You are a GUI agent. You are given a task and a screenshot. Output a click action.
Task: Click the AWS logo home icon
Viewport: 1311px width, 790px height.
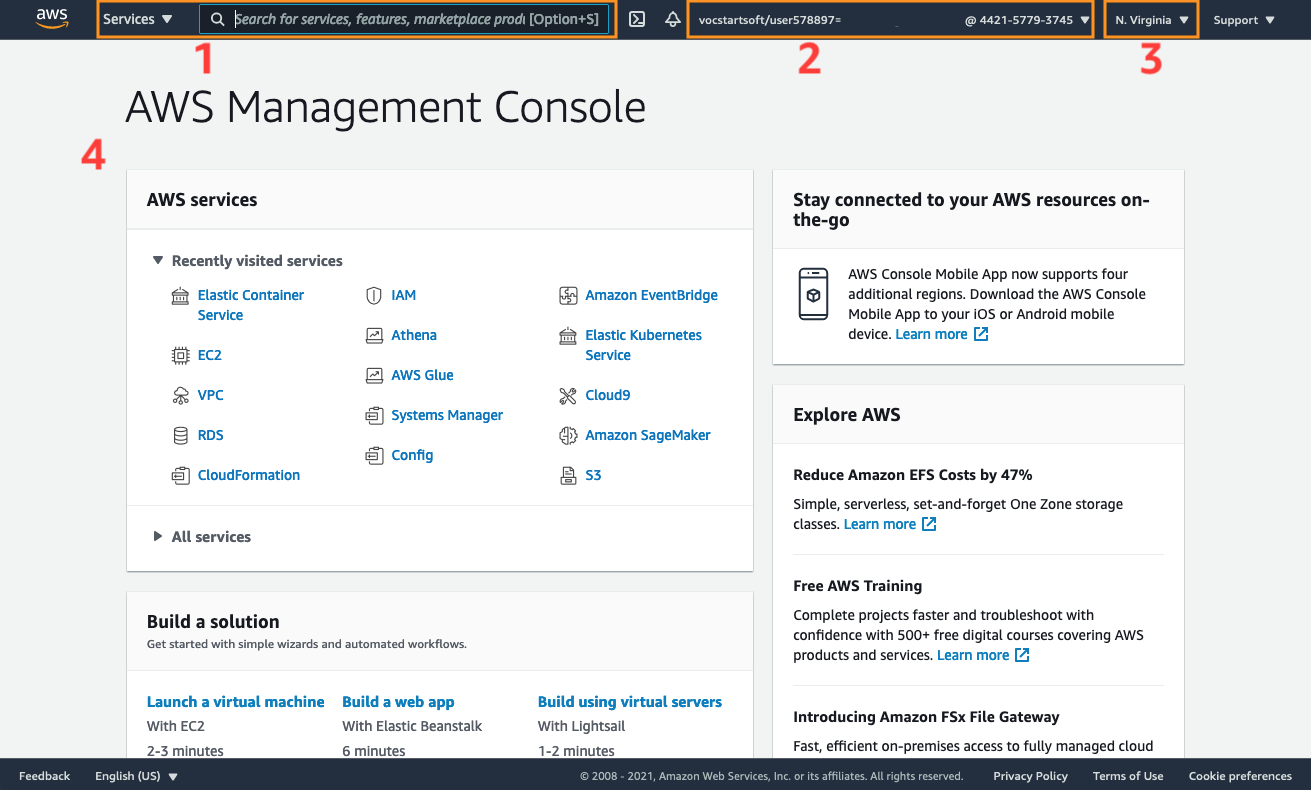pos(52,19)
